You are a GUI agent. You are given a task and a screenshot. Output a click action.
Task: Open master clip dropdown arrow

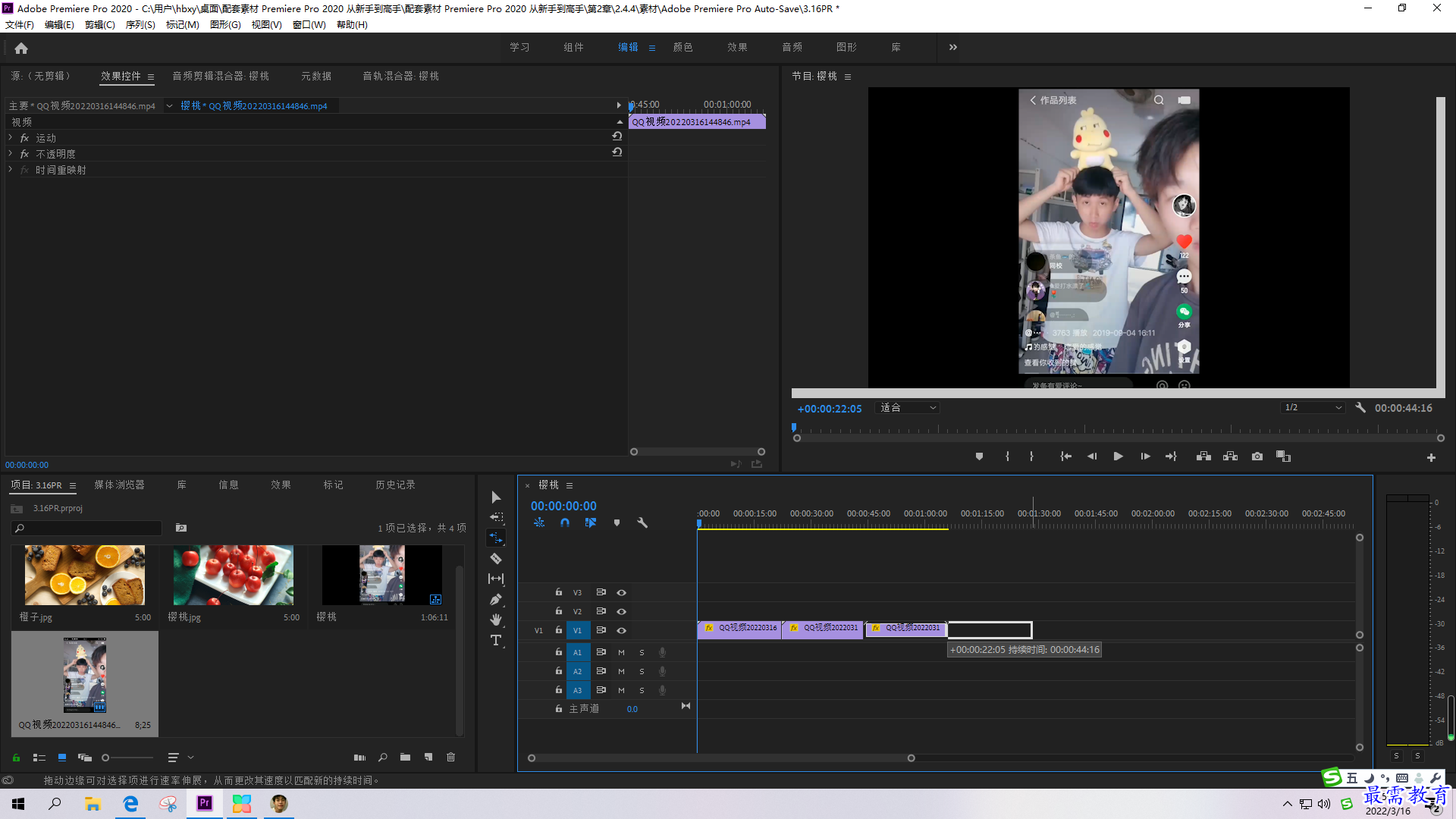pos(169,106)
